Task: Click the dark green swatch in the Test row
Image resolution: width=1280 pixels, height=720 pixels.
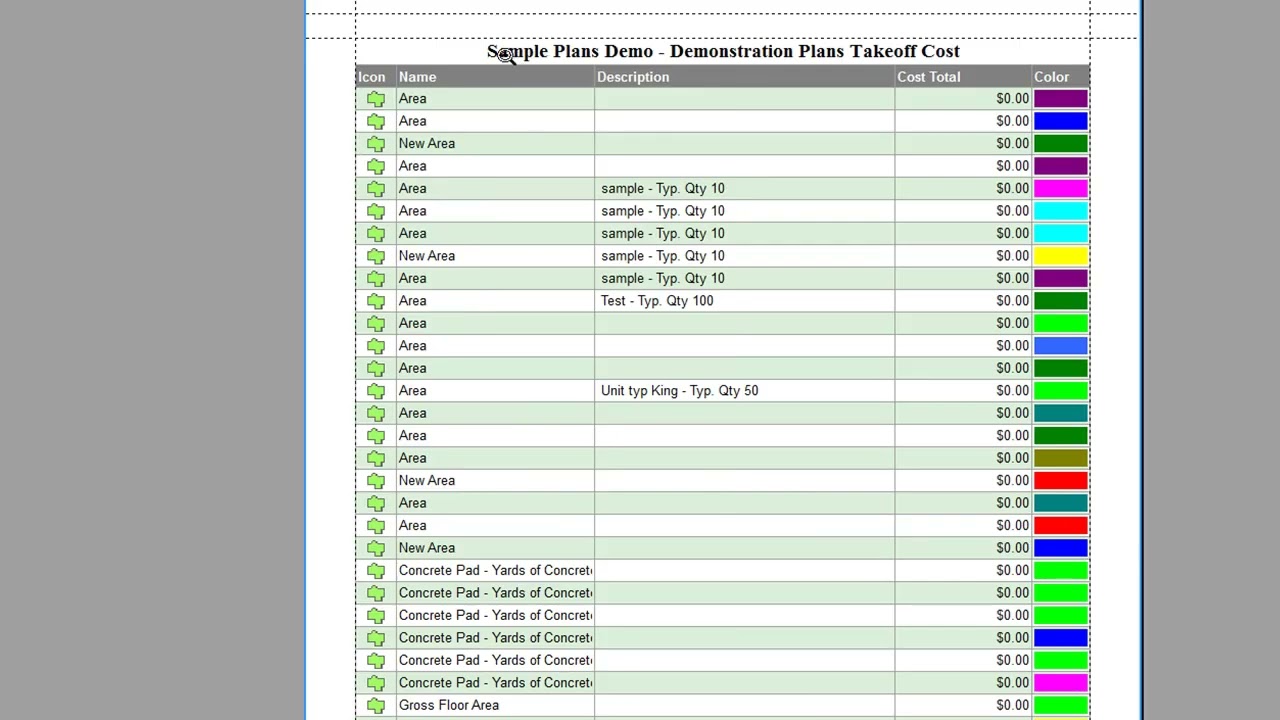Action: pyautogui.click(x=1061, y=301)
